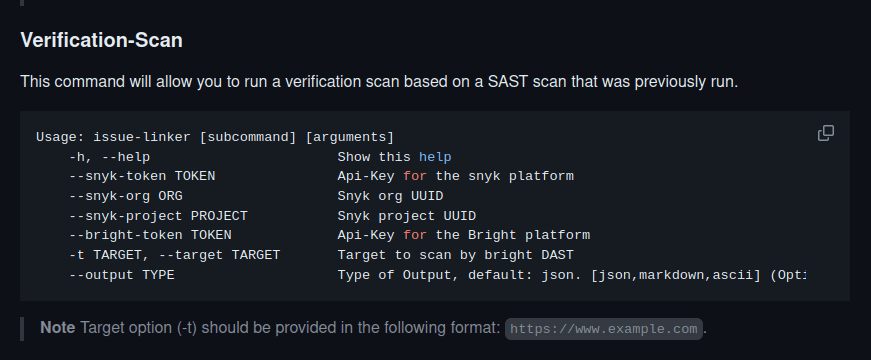Image resolution: width=871 pixels, height=360 pixels.
Task: Click the --snyk-project PROJECT option
Action: click(158, 216)
